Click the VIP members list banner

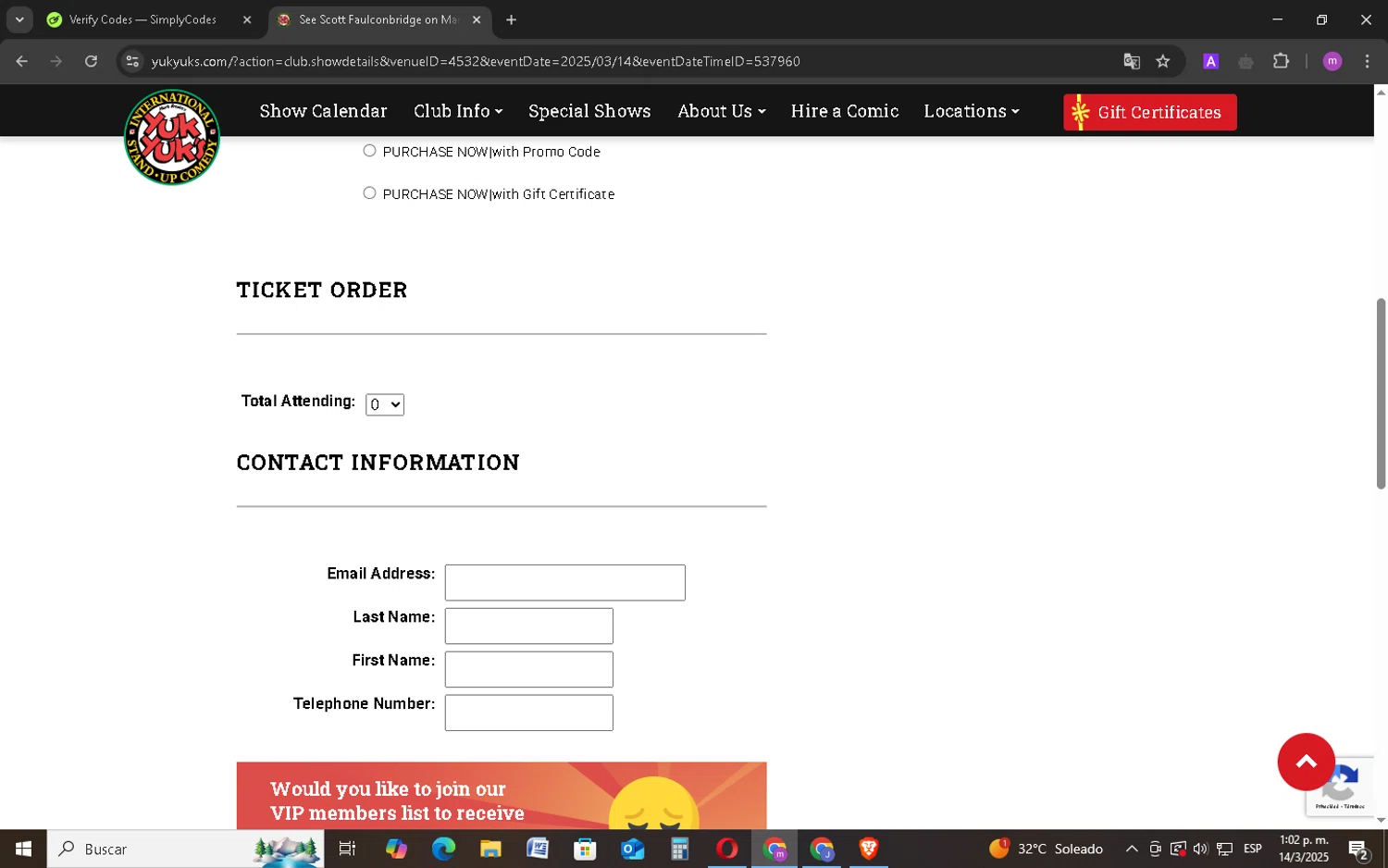(x=502, y=796)
